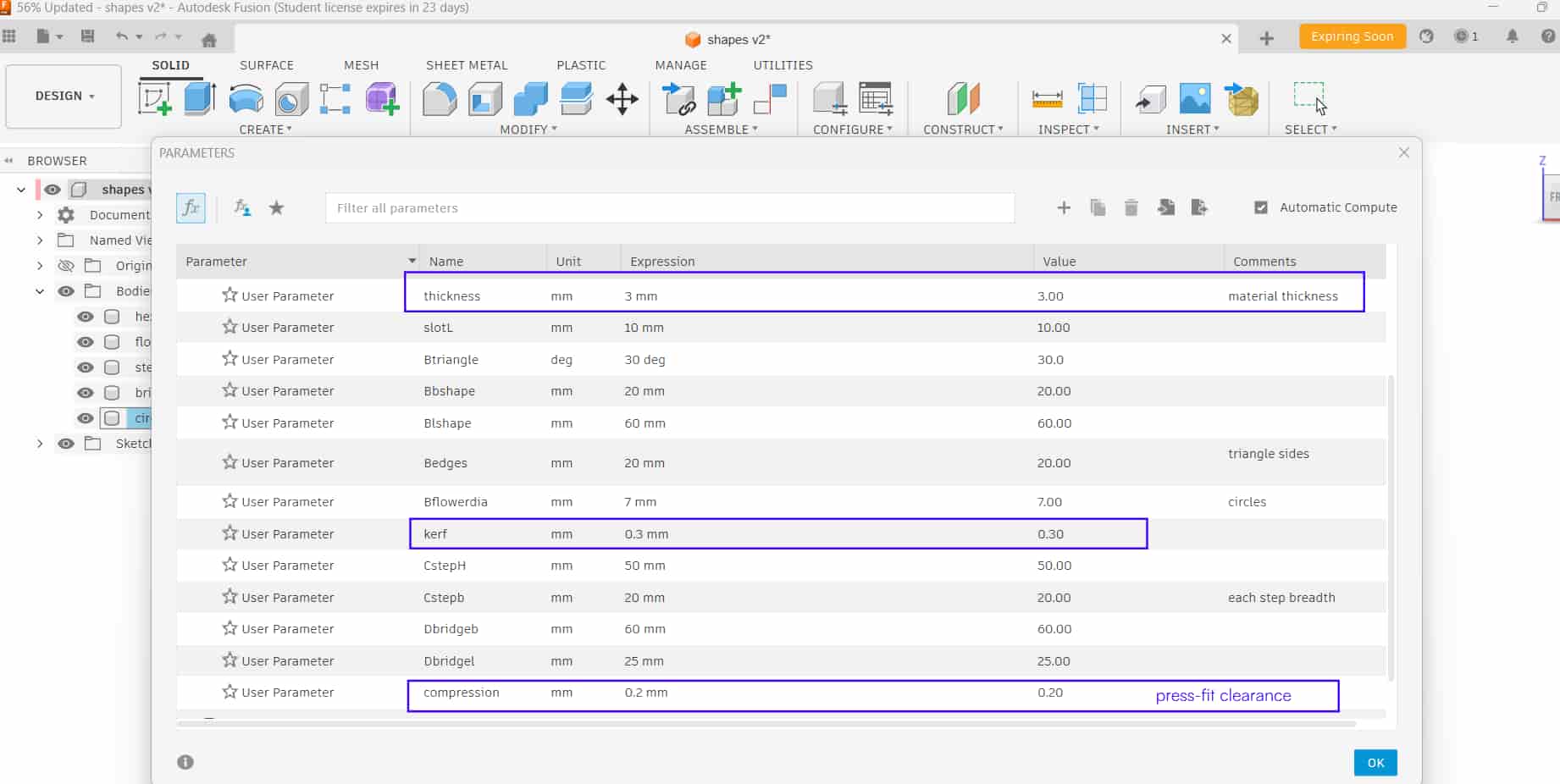Switch to the UTILITIES tab
Screen dimensions: 1560x784
783,65
